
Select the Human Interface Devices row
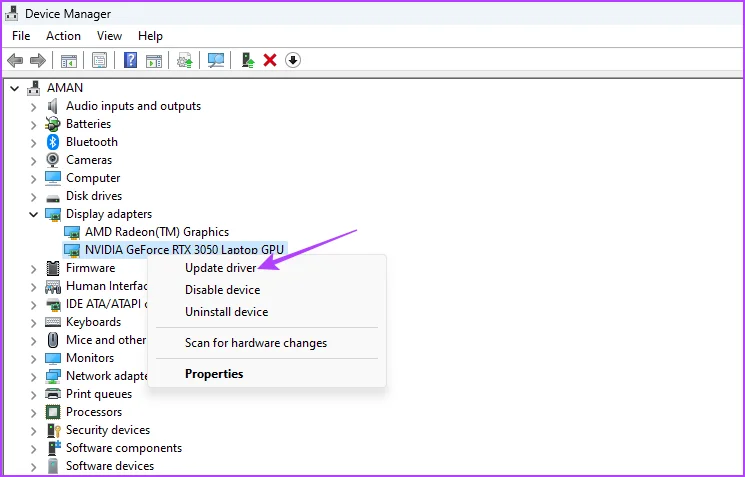click(x=107, y=286)
